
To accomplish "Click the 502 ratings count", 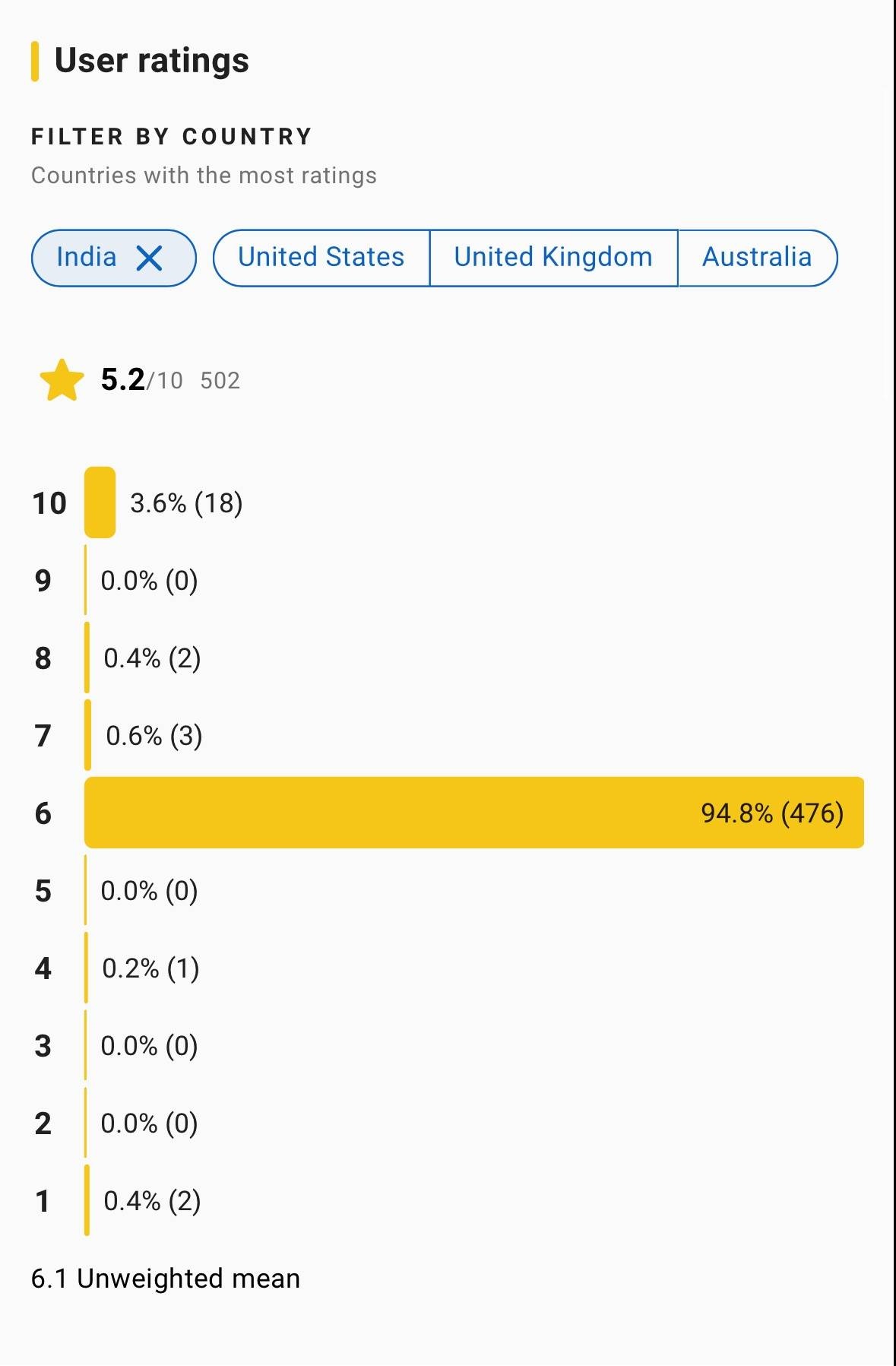I will (220, 381).
